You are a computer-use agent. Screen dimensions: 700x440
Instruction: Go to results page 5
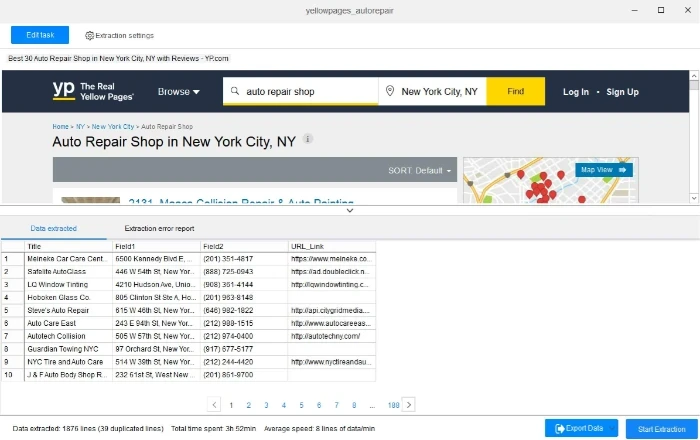pyautogui.click(x=301, y=405)
